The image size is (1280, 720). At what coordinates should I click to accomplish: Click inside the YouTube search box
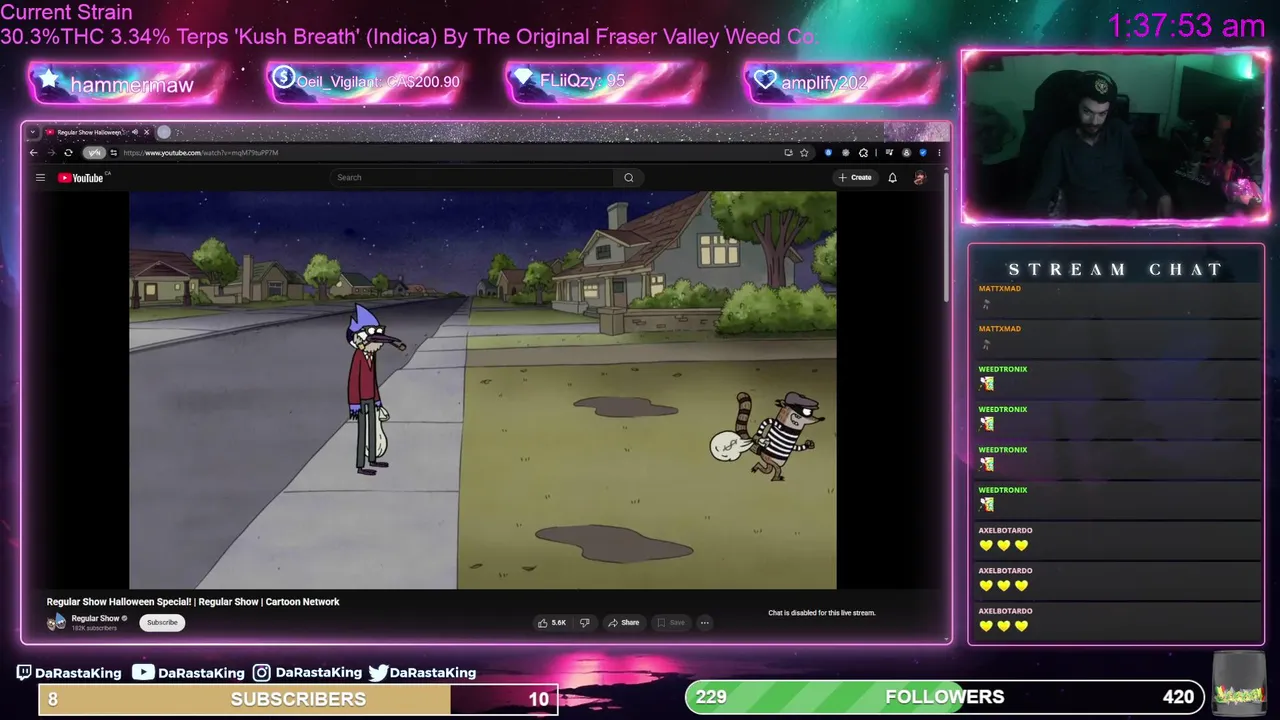tap(472, 177)
